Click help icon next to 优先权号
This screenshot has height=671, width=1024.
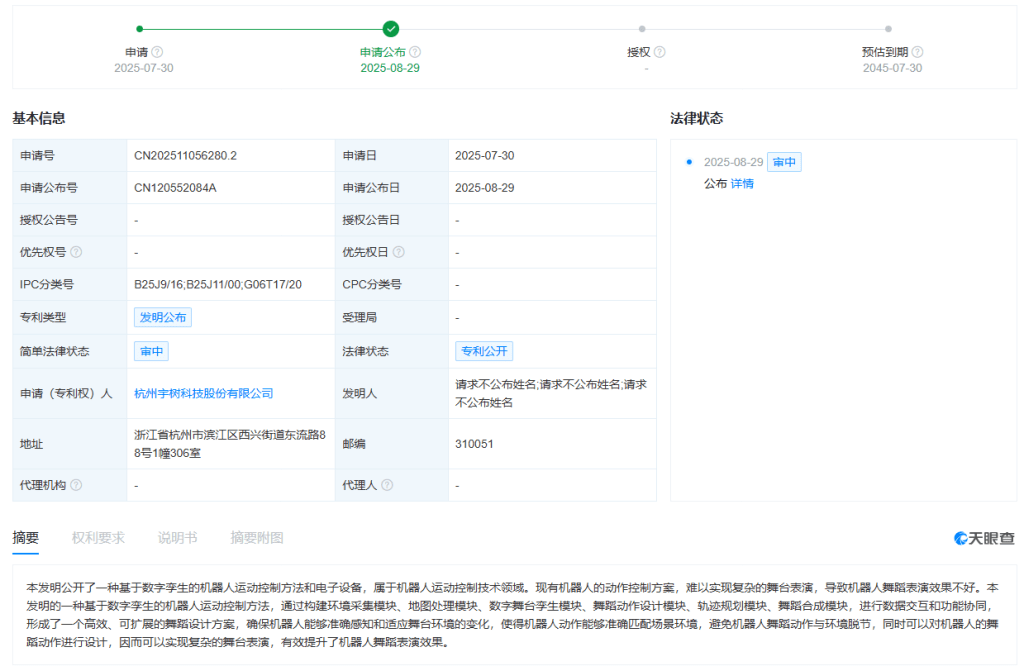76,252
